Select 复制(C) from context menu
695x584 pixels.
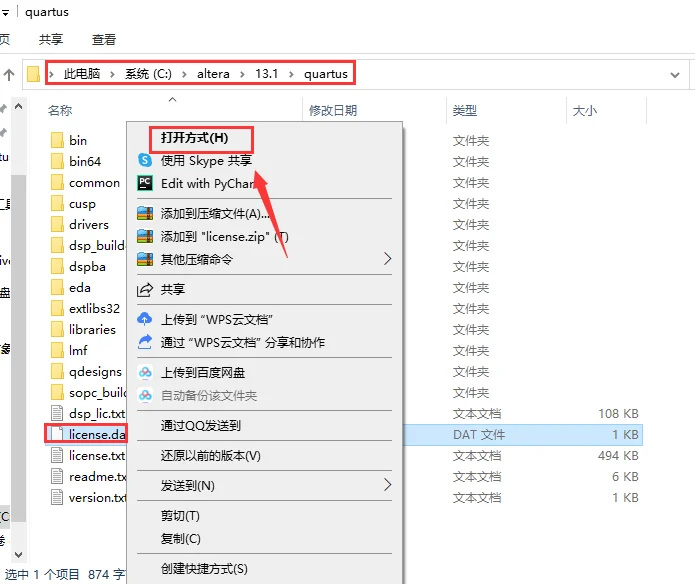point(180,539)
